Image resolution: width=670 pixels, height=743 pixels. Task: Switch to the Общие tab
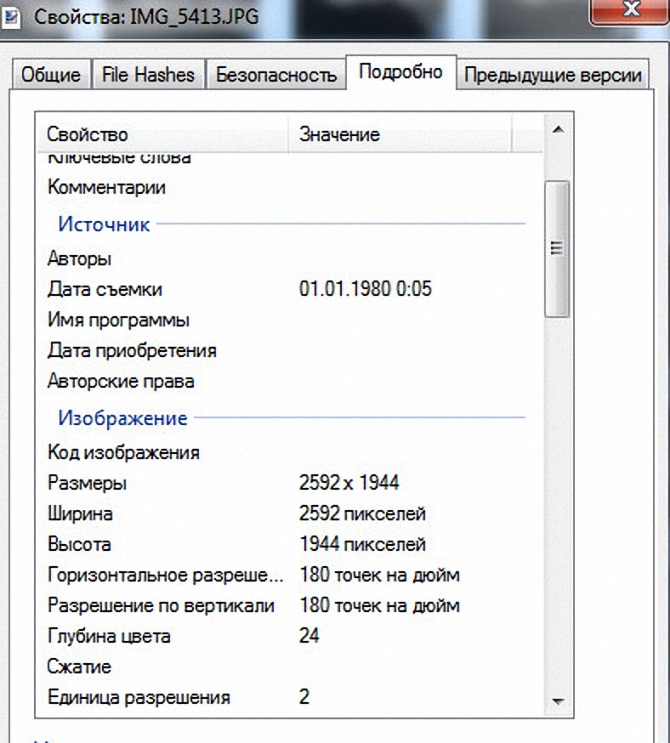[x=51, y=74]
